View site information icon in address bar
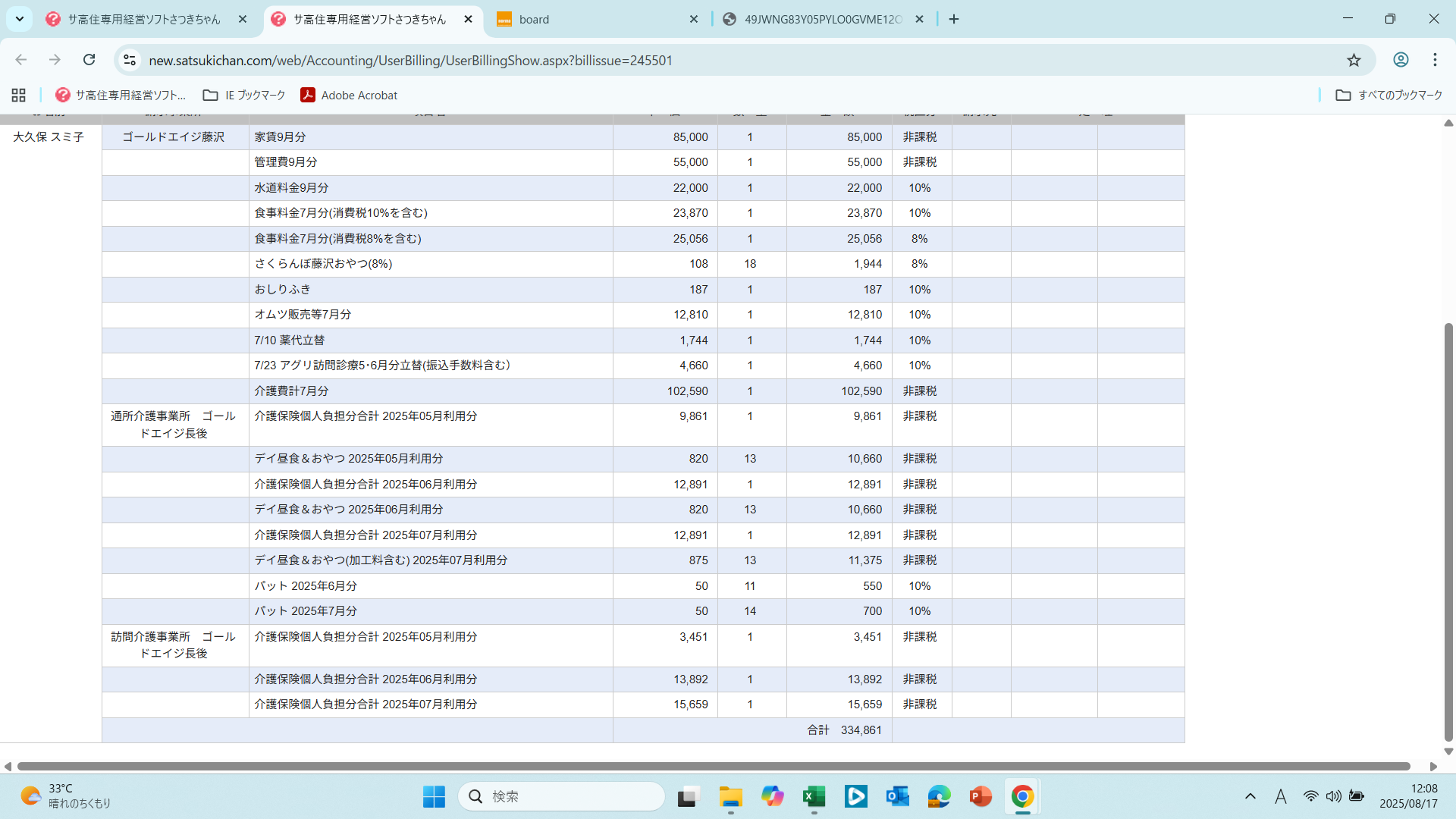The height and width of the screenshot is (819, 1456). coord(130,60)
